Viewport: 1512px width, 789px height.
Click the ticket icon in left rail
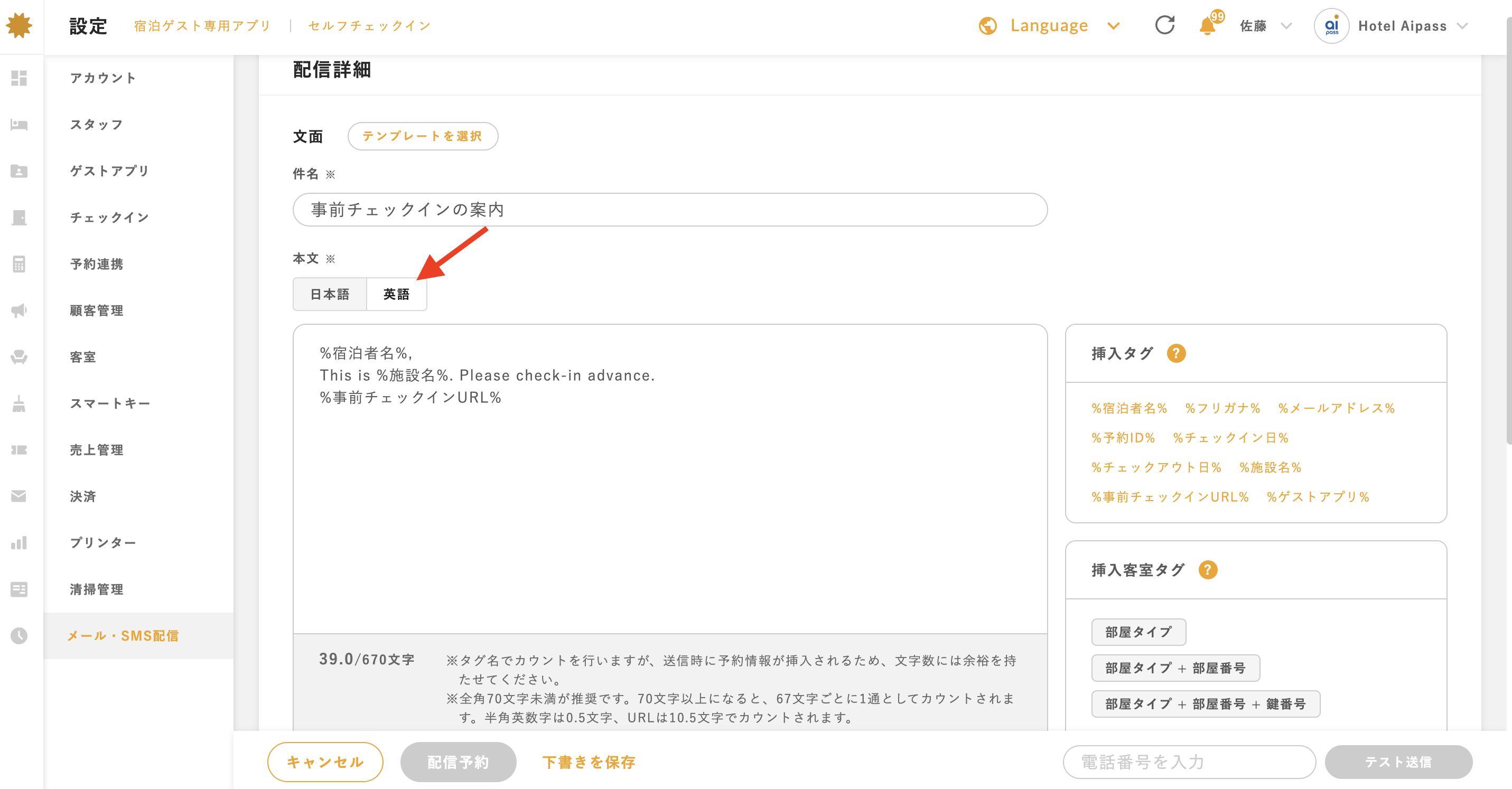point(19,450)
